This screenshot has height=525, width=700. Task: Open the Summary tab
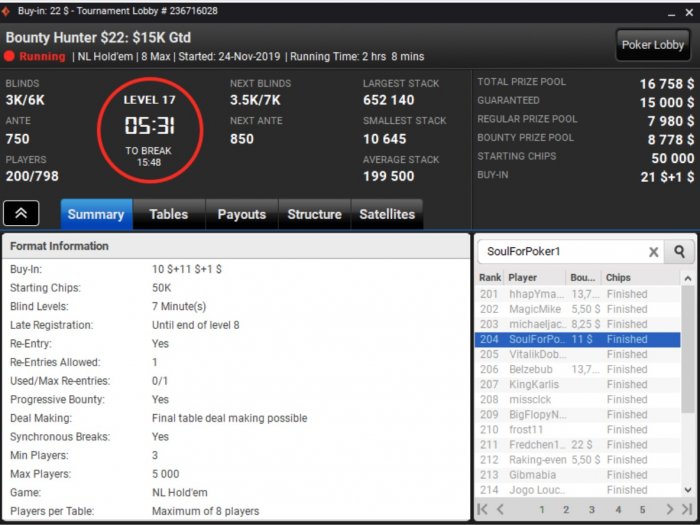point(96,214)
